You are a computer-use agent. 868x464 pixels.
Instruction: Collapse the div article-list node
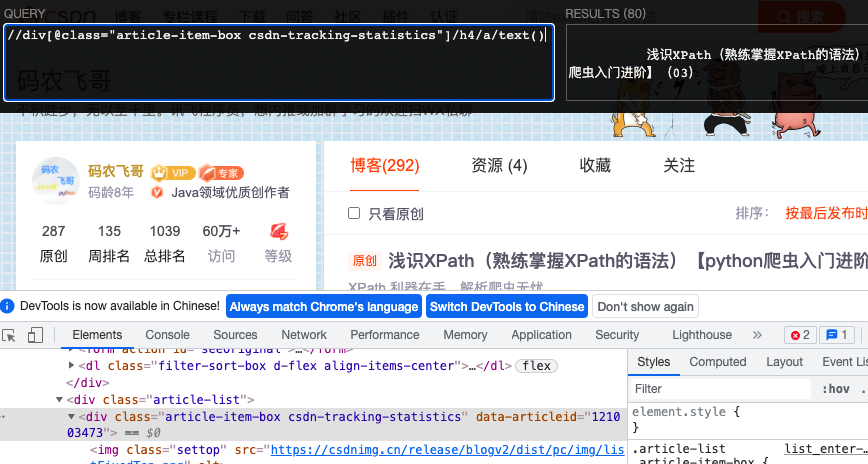(59, 399)
